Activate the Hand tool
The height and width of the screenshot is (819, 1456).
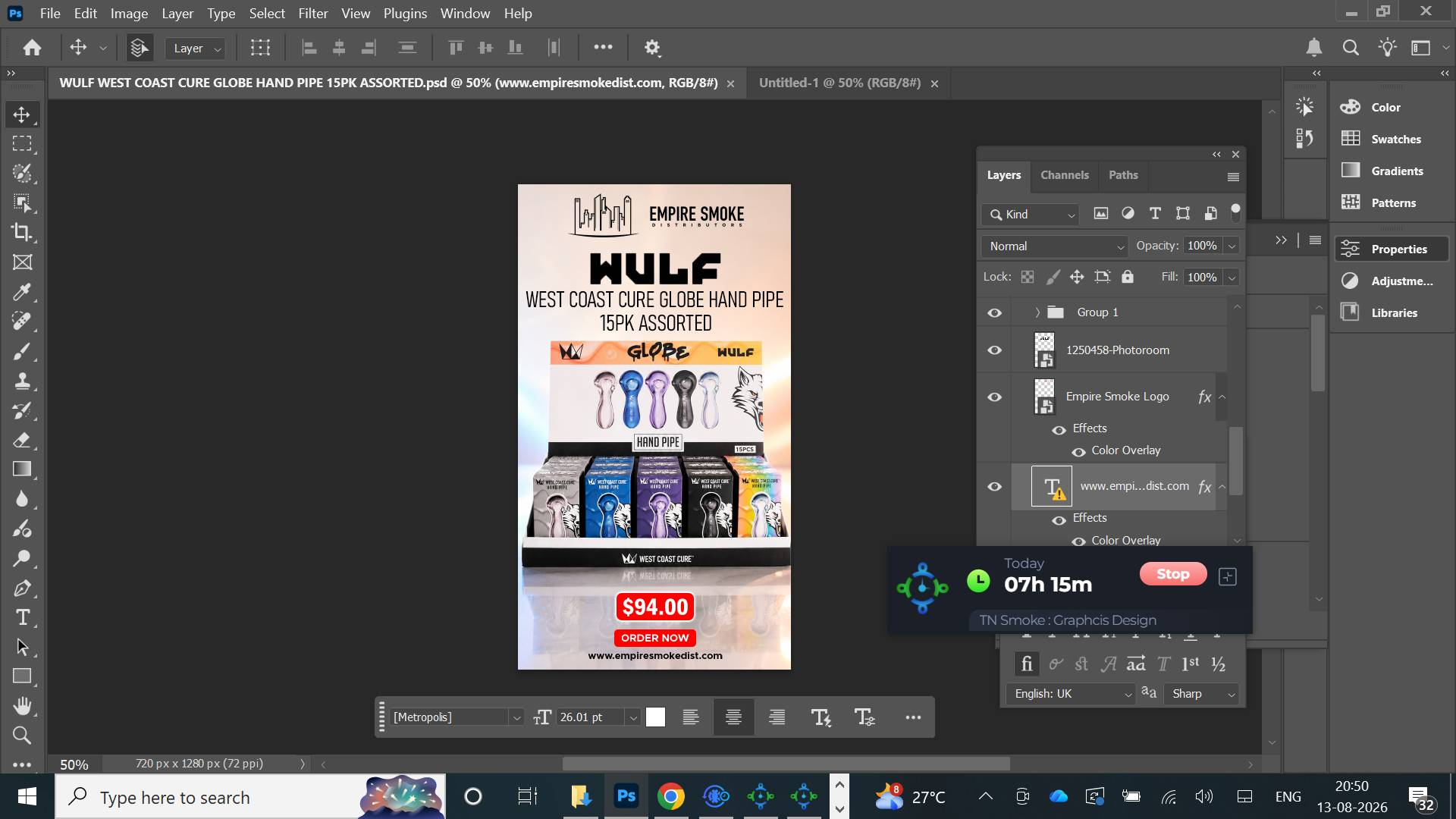(22, 706)
